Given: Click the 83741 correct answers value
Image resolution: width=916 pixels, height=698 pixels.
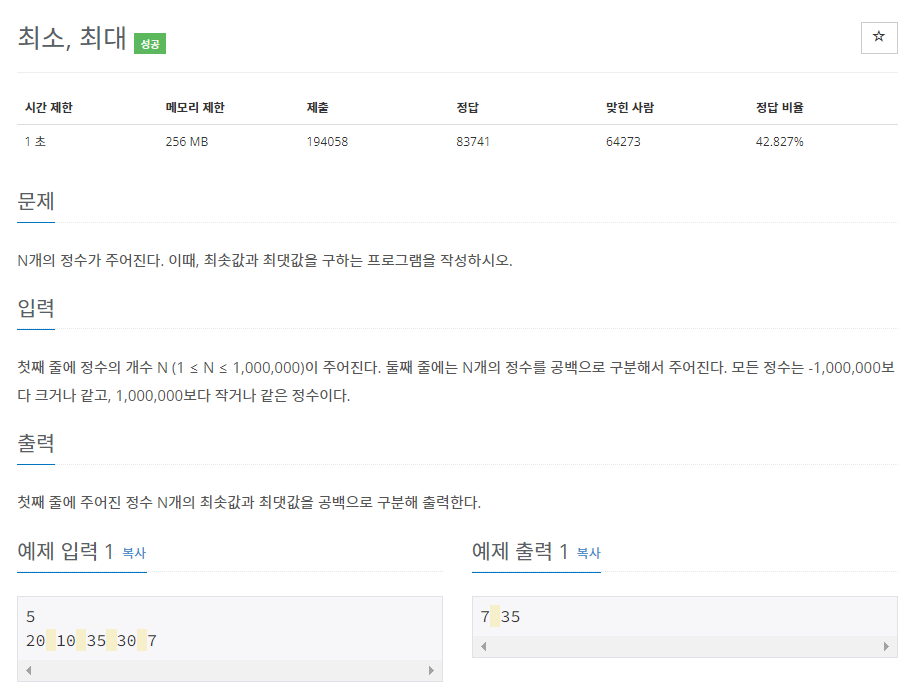Looking at the screenshot, I should pos(473,141).
